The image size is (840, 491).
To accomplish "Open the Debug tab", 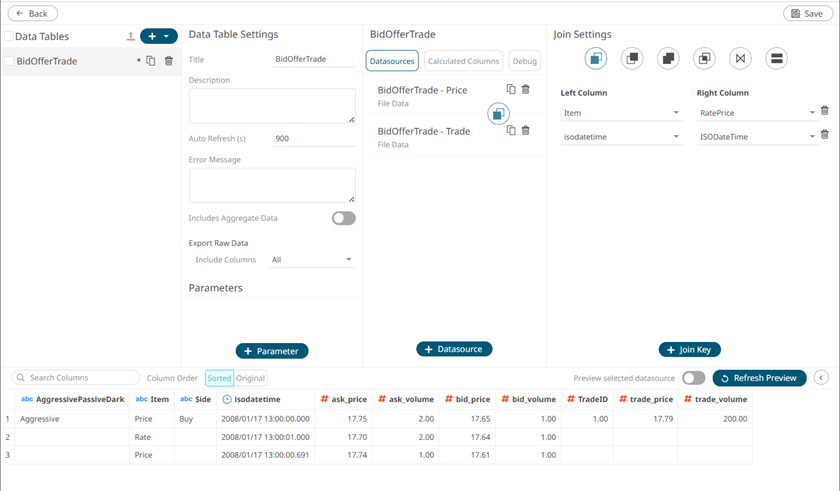I will (x=524, y=61).
